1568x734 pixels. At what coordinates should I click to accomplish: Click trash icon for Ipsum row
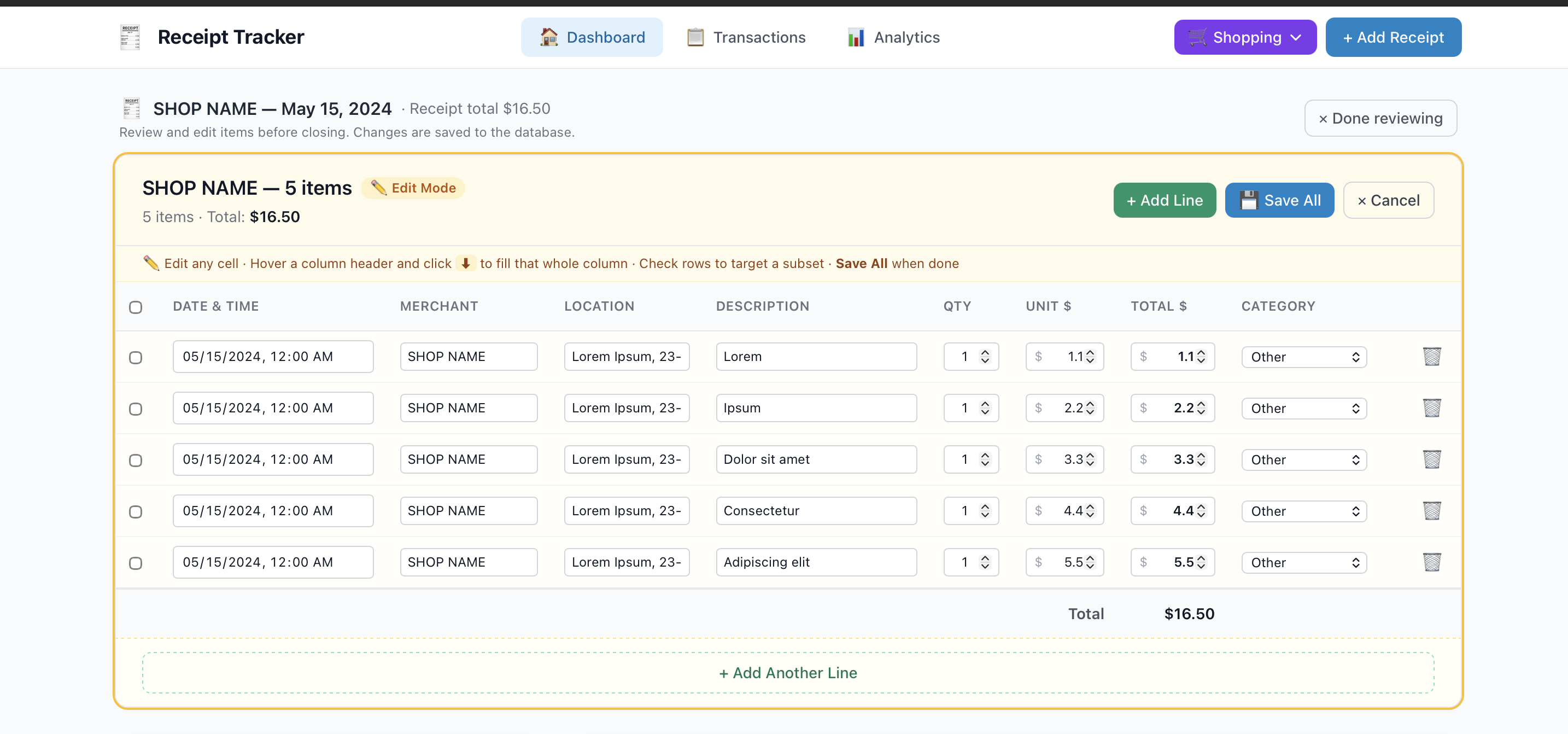(x=1431, y=407)
